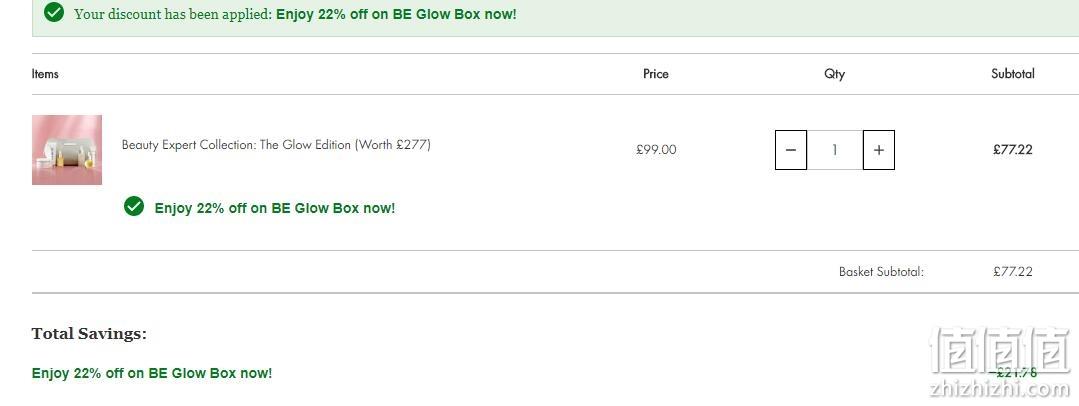The height and width of the screenshot is (406, 1079).
Task: Click the Basket Subtotal label
Action: pyautogui.click(x=882, y=272)
